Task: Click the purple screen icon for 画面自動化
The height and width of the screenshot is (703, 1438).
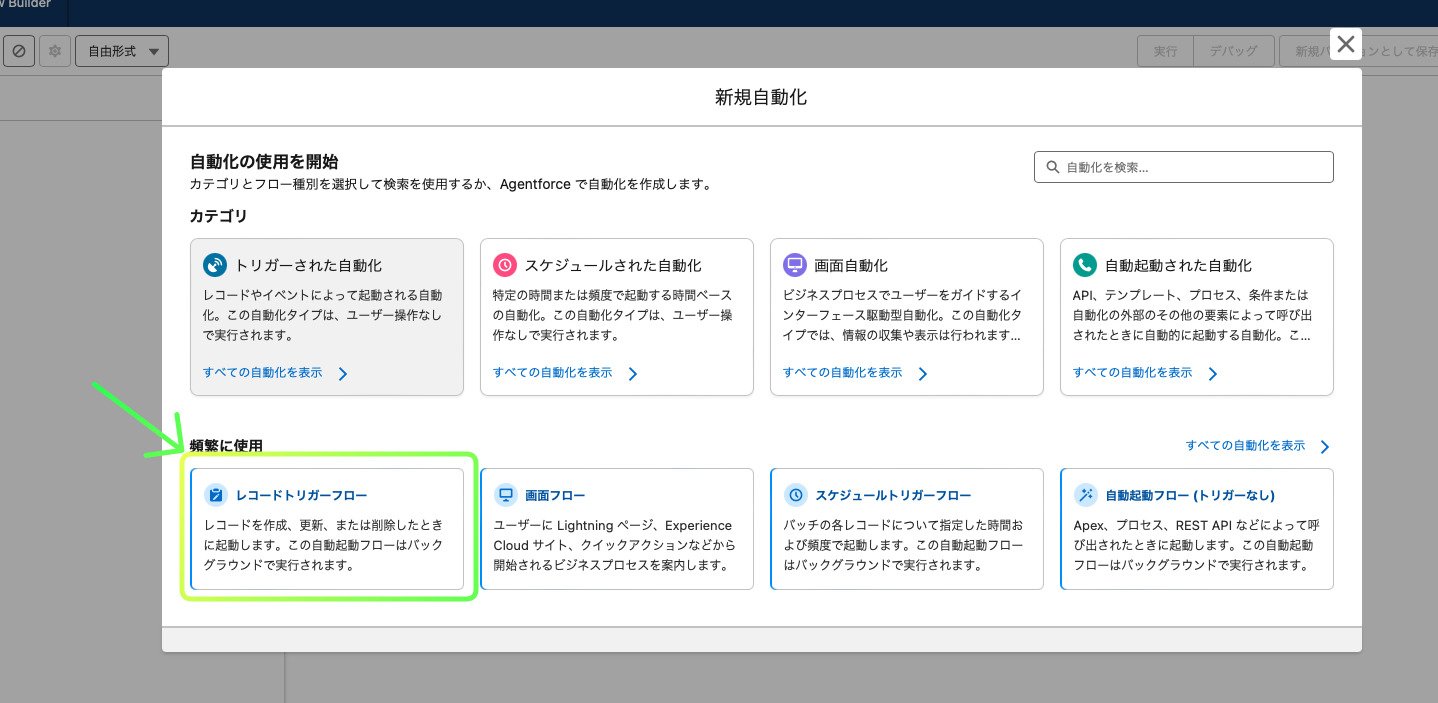Action: point(795,265)
